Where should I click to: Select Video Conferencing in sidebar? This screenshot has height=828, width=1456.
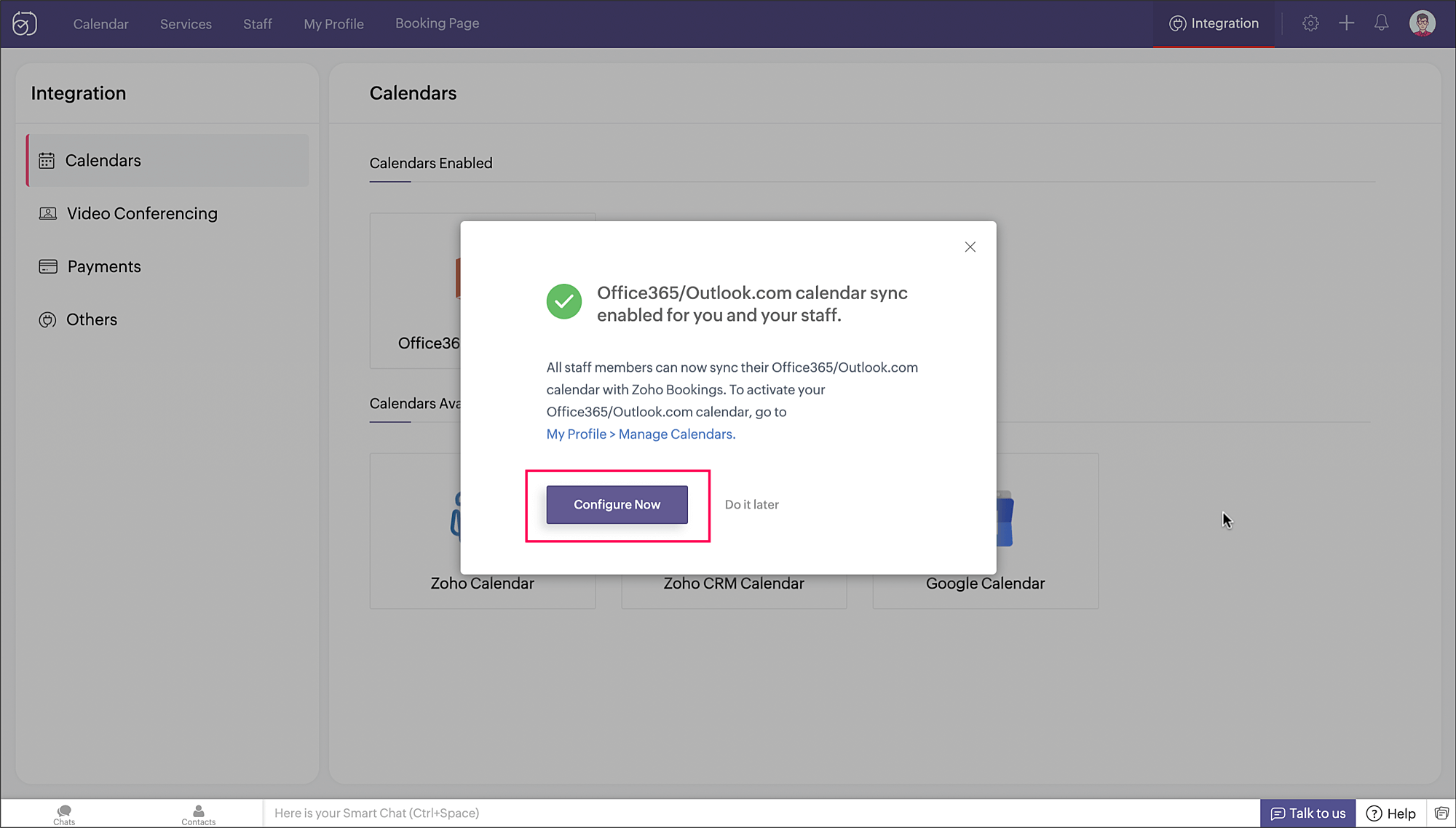coord(142,213)
